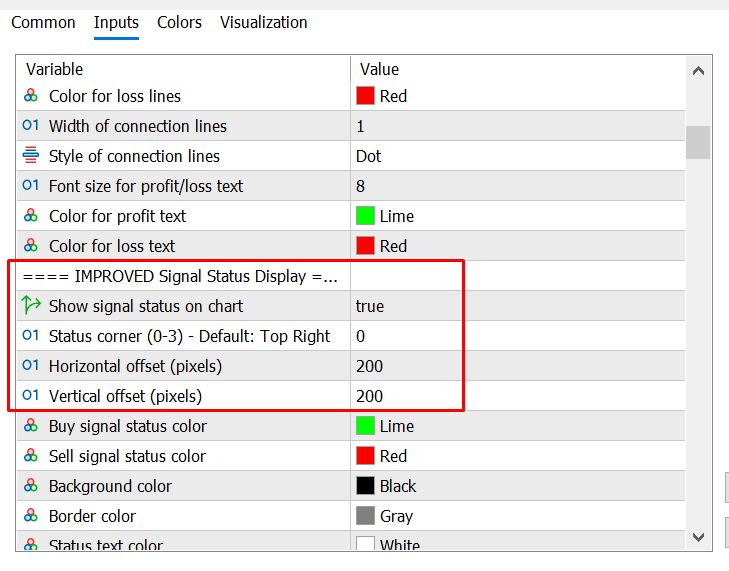729x571 pixels.
Task: Select the 'Color for loss text' label
Action: [x=112, y=246]
